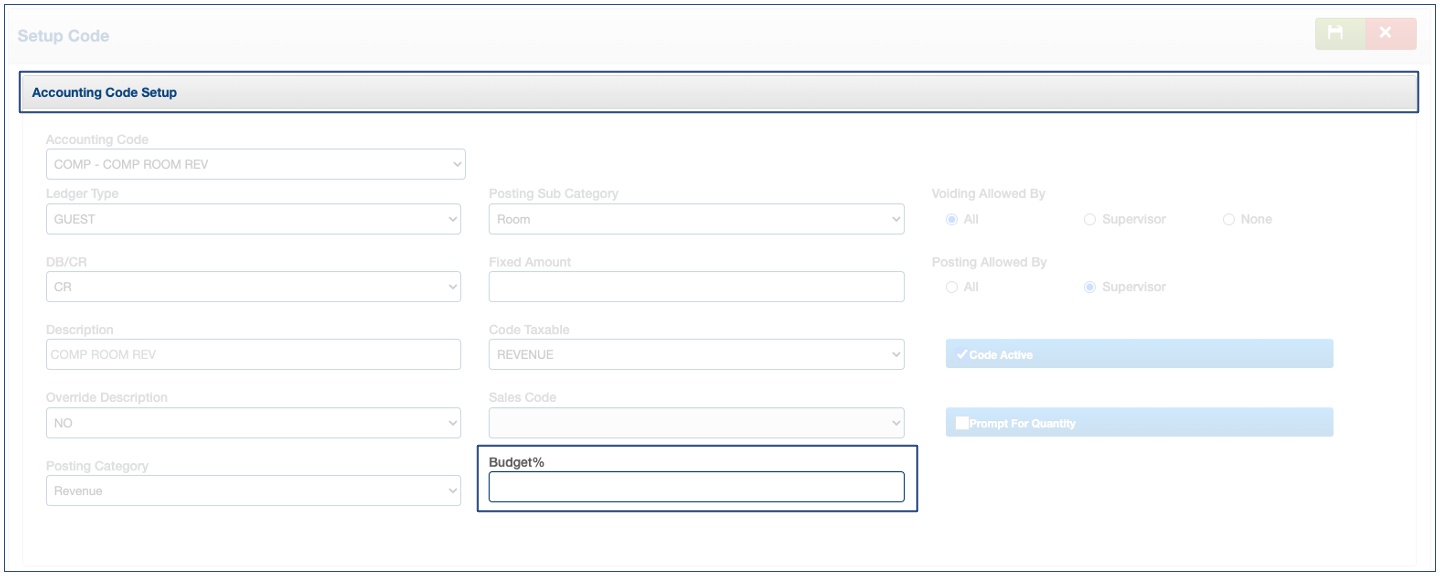Expand the Code Taxable dropdown
Image resolution: width=1440 pixels, height=576 pixels.
point(696,354)
